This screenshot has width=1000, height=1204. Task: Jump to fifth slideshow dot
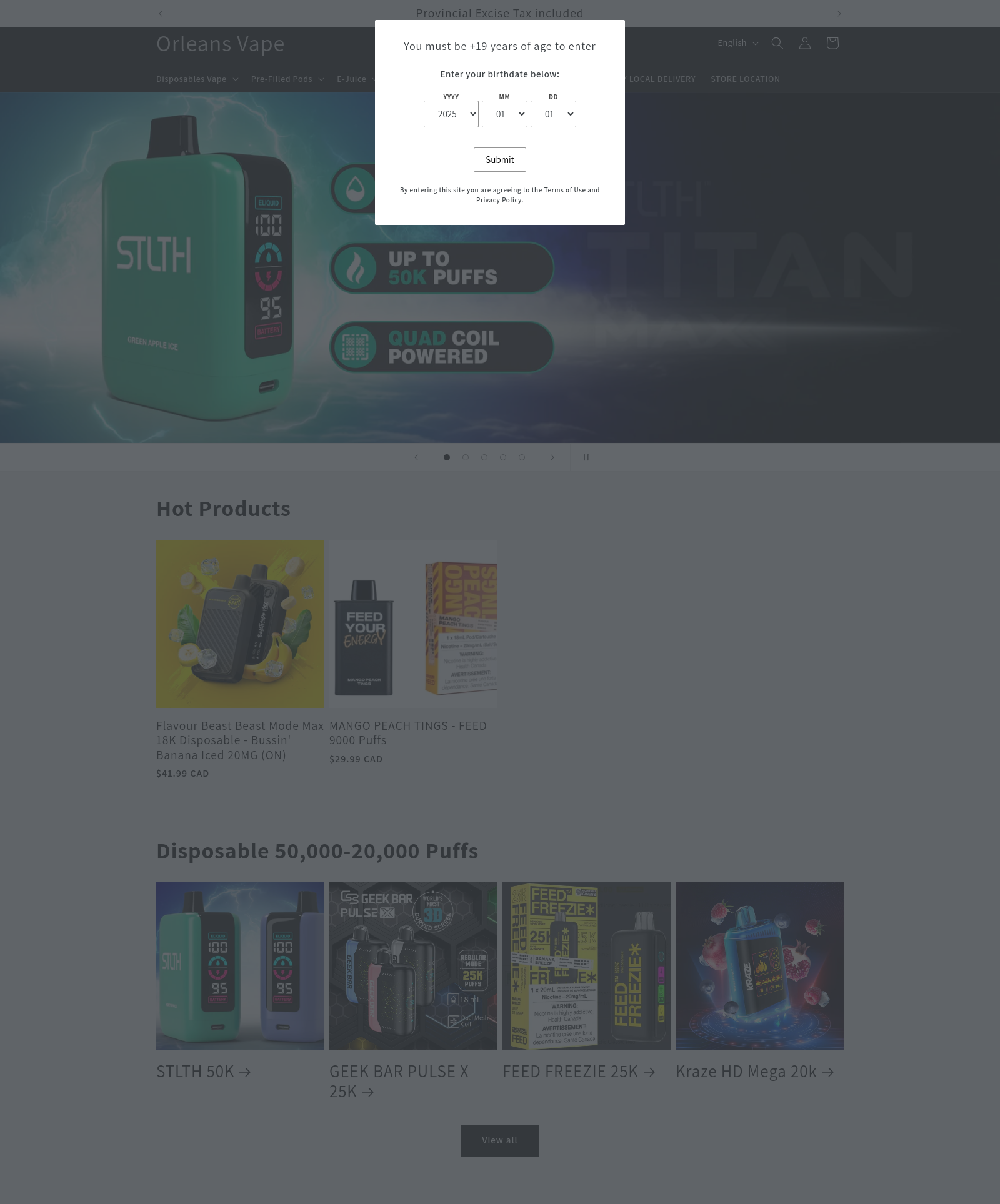[x=522, y=457]
